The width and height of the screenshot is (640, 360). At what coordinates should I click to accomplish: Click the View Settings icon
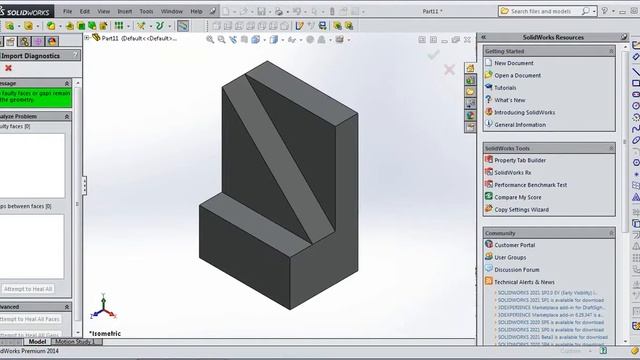(x=339, y=40)
